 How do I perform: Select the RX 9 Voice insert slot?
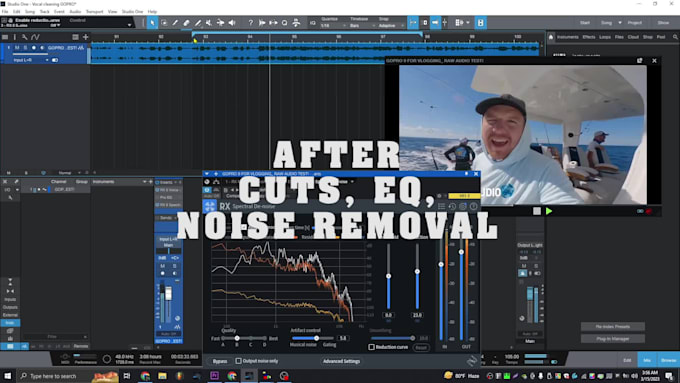pyautogui.click(x=169, y=190)
